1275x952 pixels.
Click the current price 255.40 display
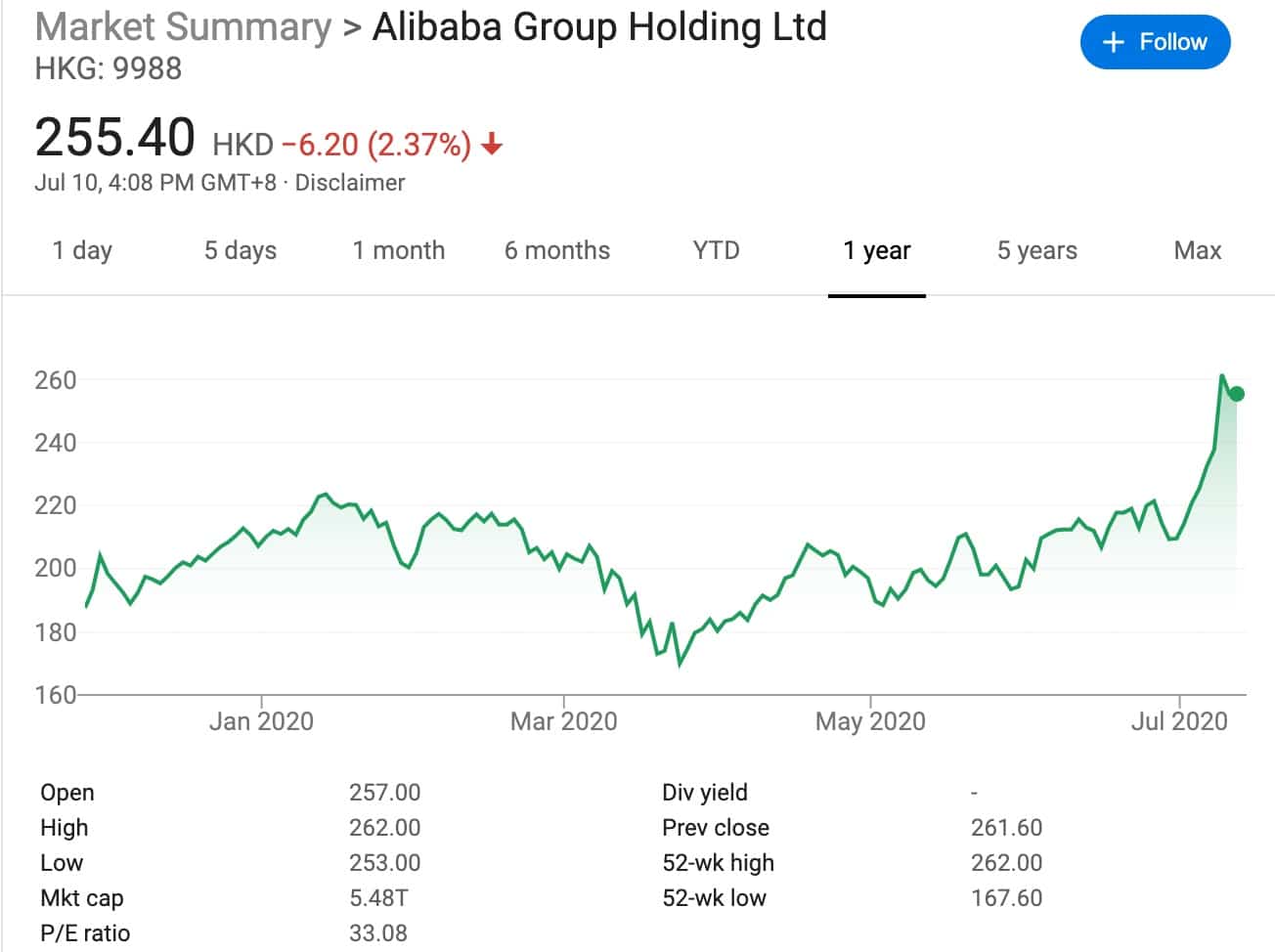(114, 137)
